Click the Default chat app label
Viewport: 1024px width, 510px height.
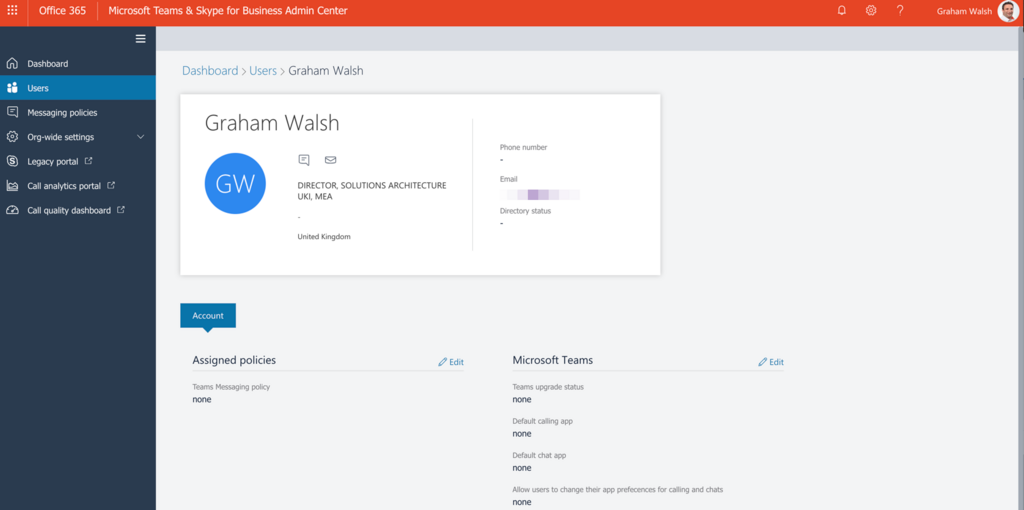point(539,455)
